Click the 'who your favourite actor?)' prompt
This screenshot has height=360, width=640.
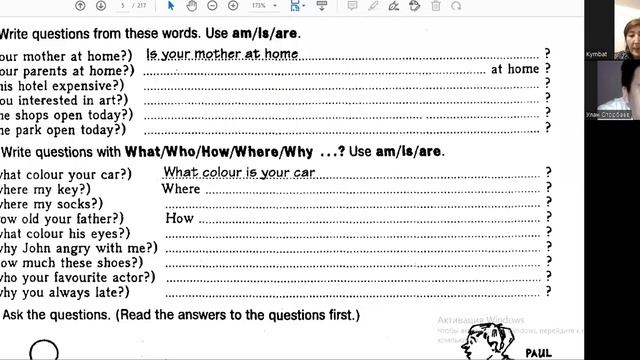pyautogui.click(x=78, y=278)
